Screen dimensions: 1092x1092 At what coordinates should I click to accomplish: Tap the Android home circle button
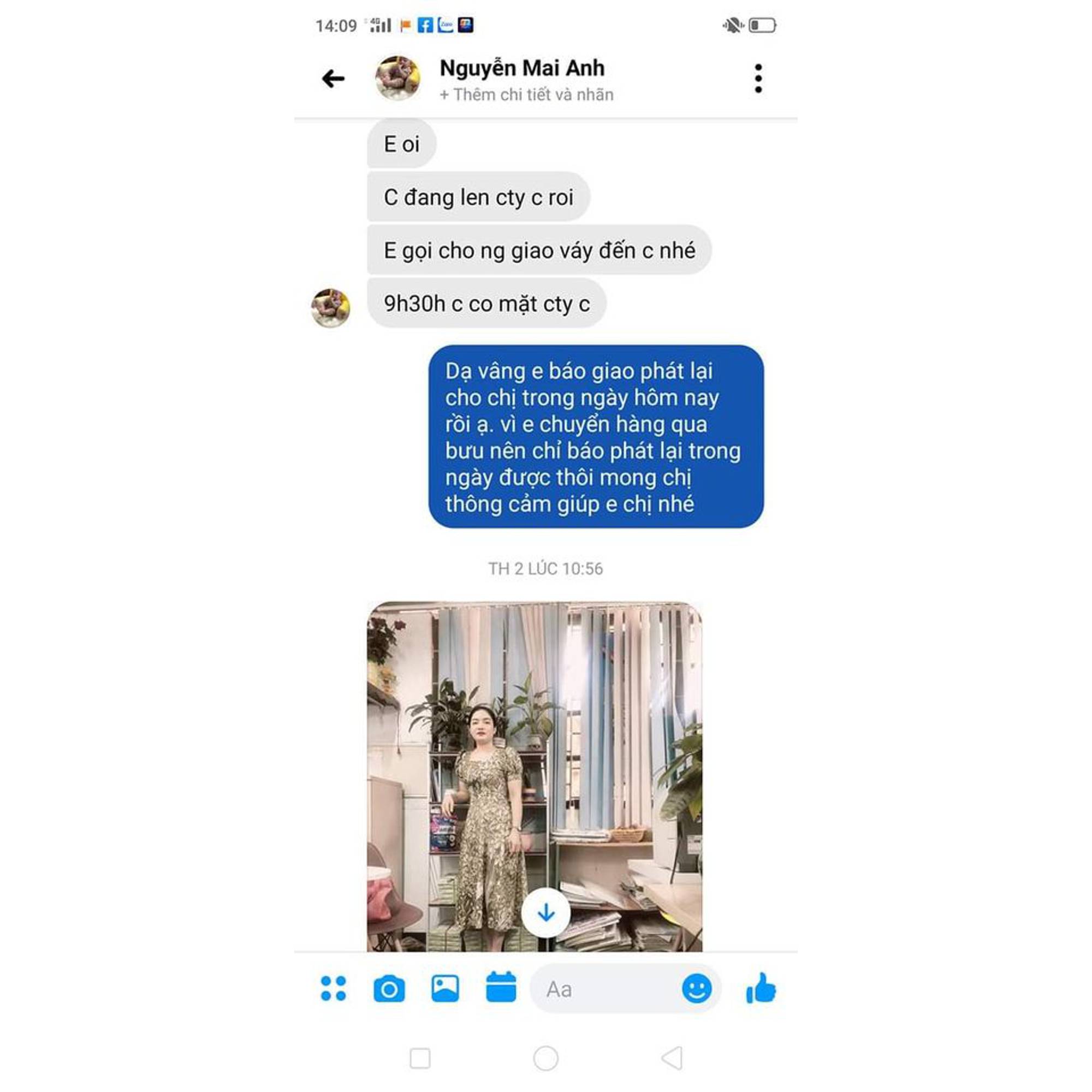coord(545,1058)
